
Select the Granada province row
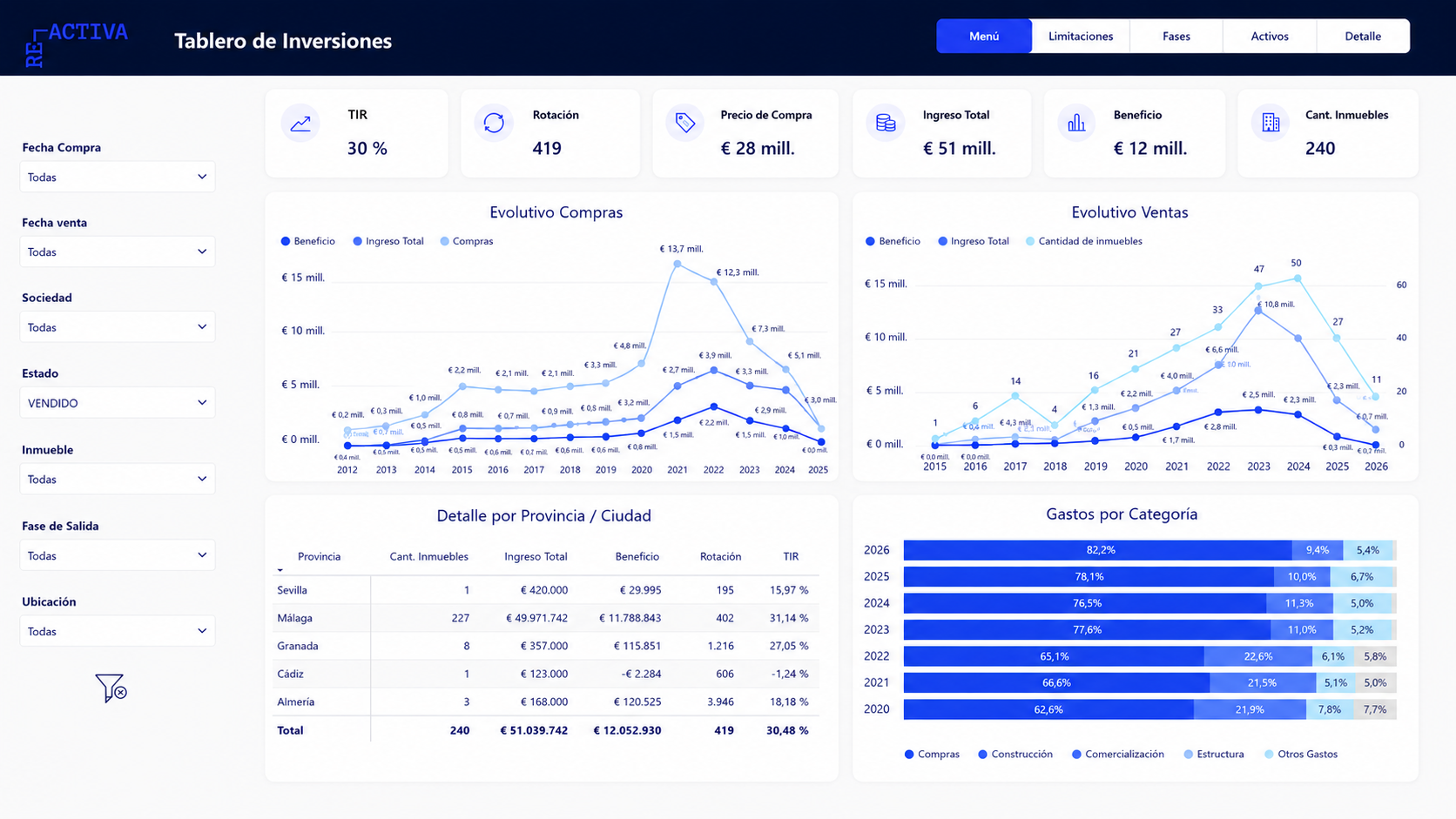click(x=544, y=646)
